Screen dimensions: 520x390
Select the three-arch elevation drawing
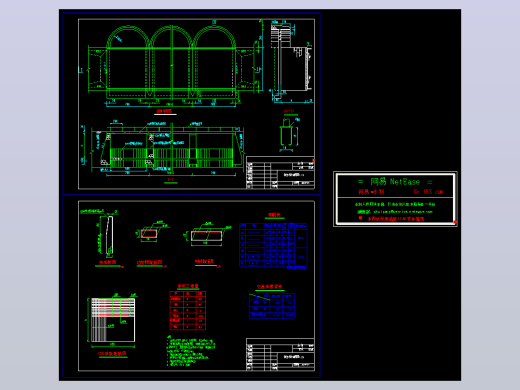coord(172,65)
